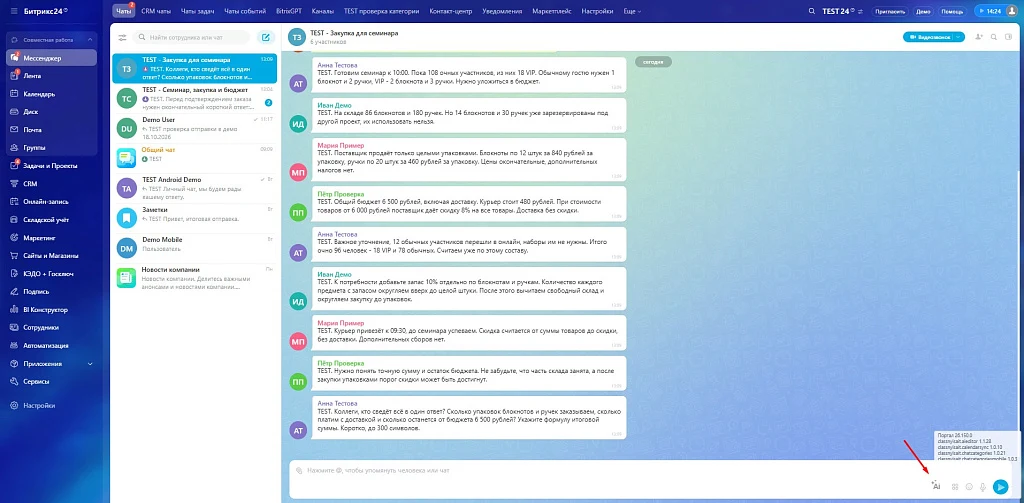Open Настройки gear at sidebar bottom

(39, 406)
